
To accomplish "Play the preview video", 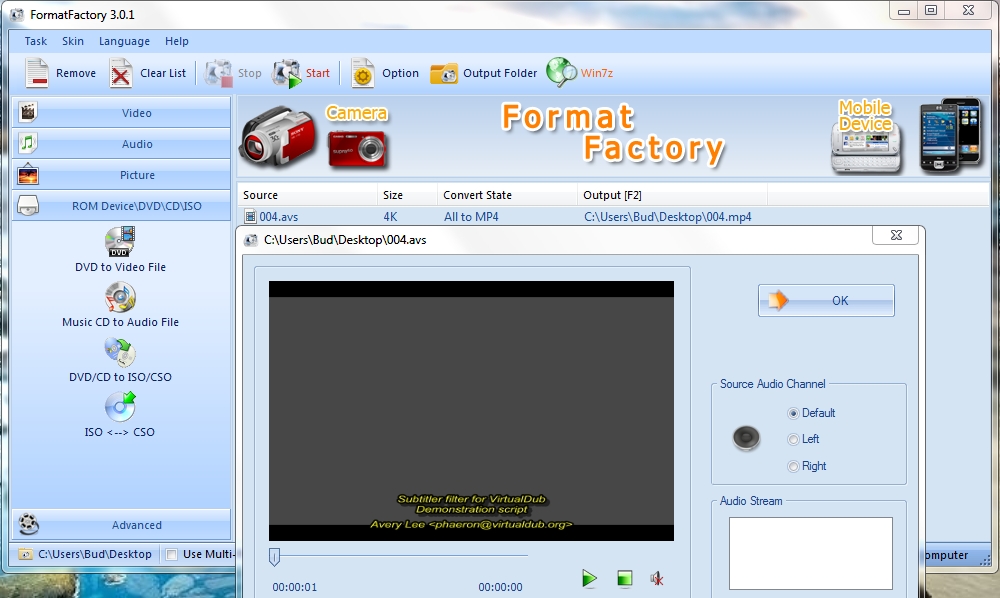I will coord(589,578).
